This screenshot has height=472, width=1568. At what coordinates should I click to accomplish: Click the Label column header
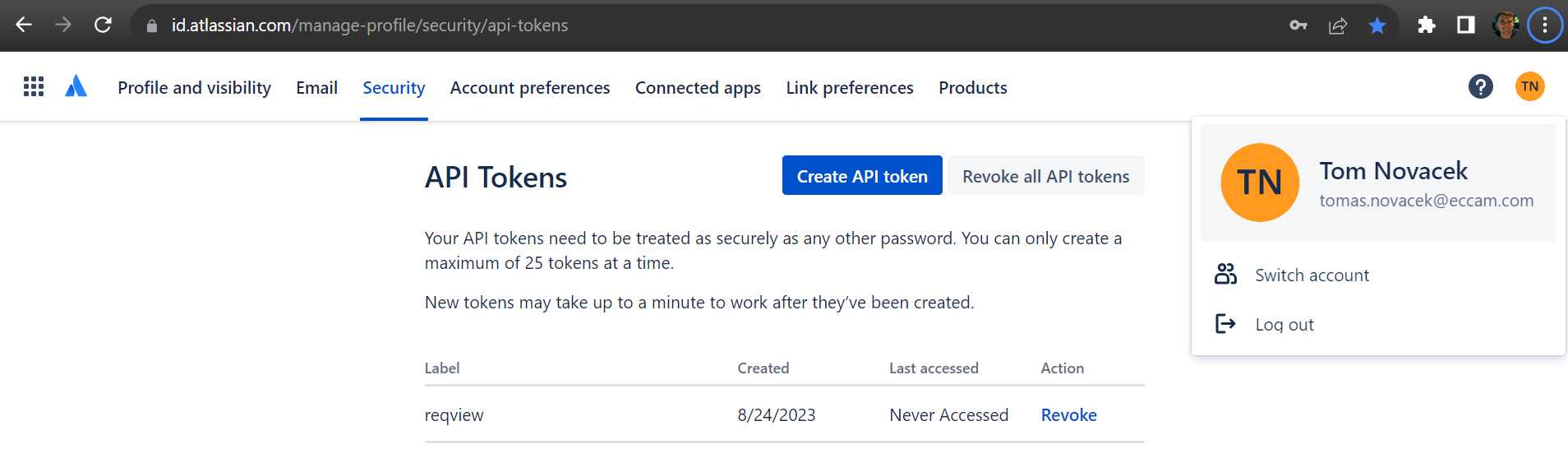click(442, 368)
